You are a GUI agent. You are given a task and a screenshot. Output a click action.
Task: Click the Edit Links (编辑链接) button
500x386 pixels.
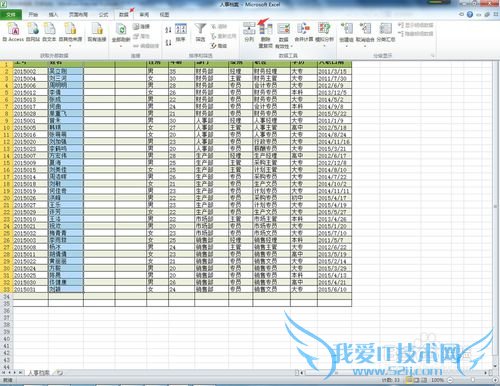tap(146, 46)
